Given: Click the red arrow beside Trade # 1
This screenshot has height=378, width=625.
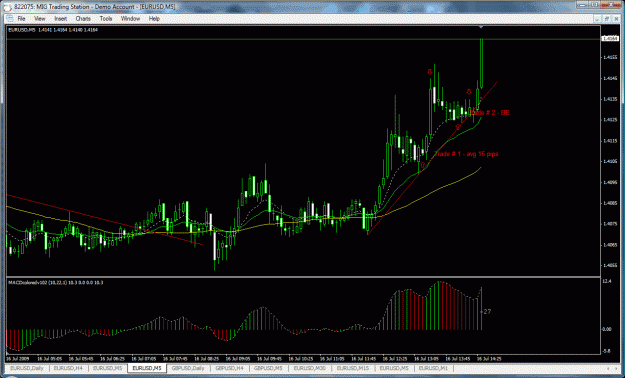Looking at the screenshot, I should [x=423, y=164].
